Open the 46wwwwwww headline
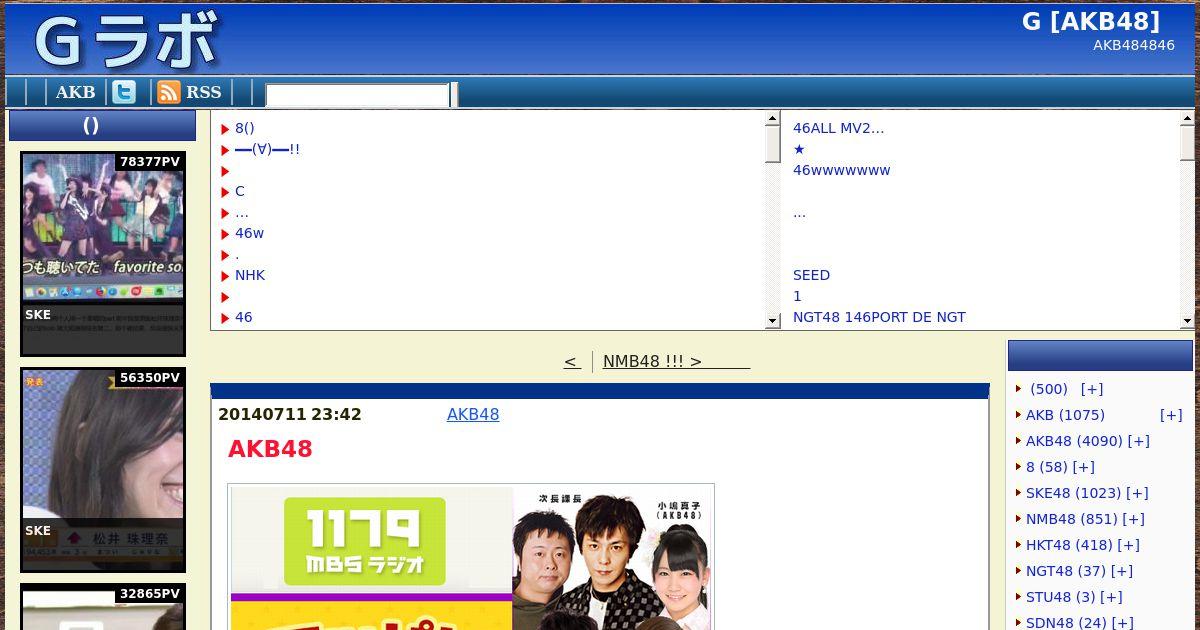Viewport: 1200px width, 630px height. coord(841,170)
